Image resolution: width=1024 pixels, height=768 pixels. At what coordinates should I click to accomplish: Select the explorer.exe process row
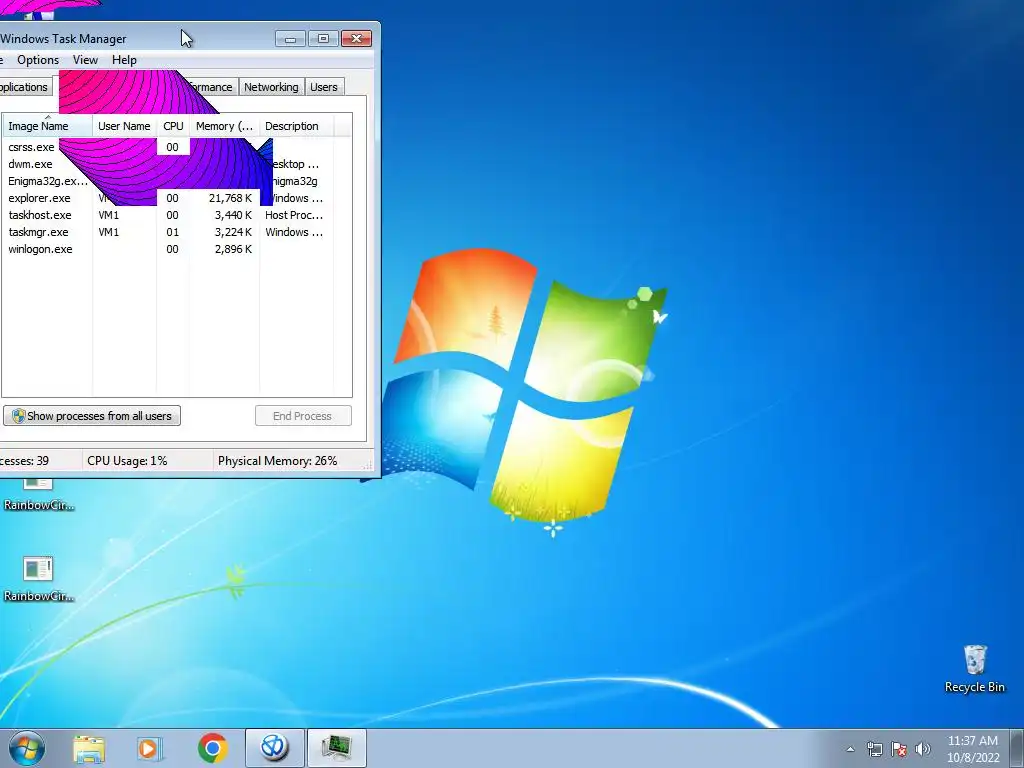176,198
